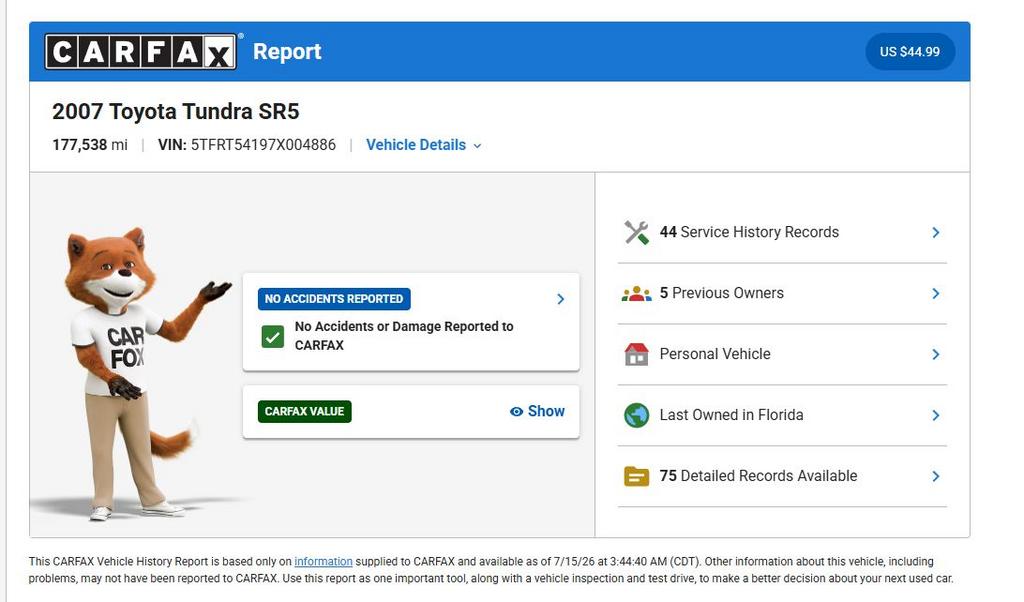The width and height of the screenshot is (1024, 602).
Task: Open arrow for 44 Service History Records
Action: click(x=935, y=232)
